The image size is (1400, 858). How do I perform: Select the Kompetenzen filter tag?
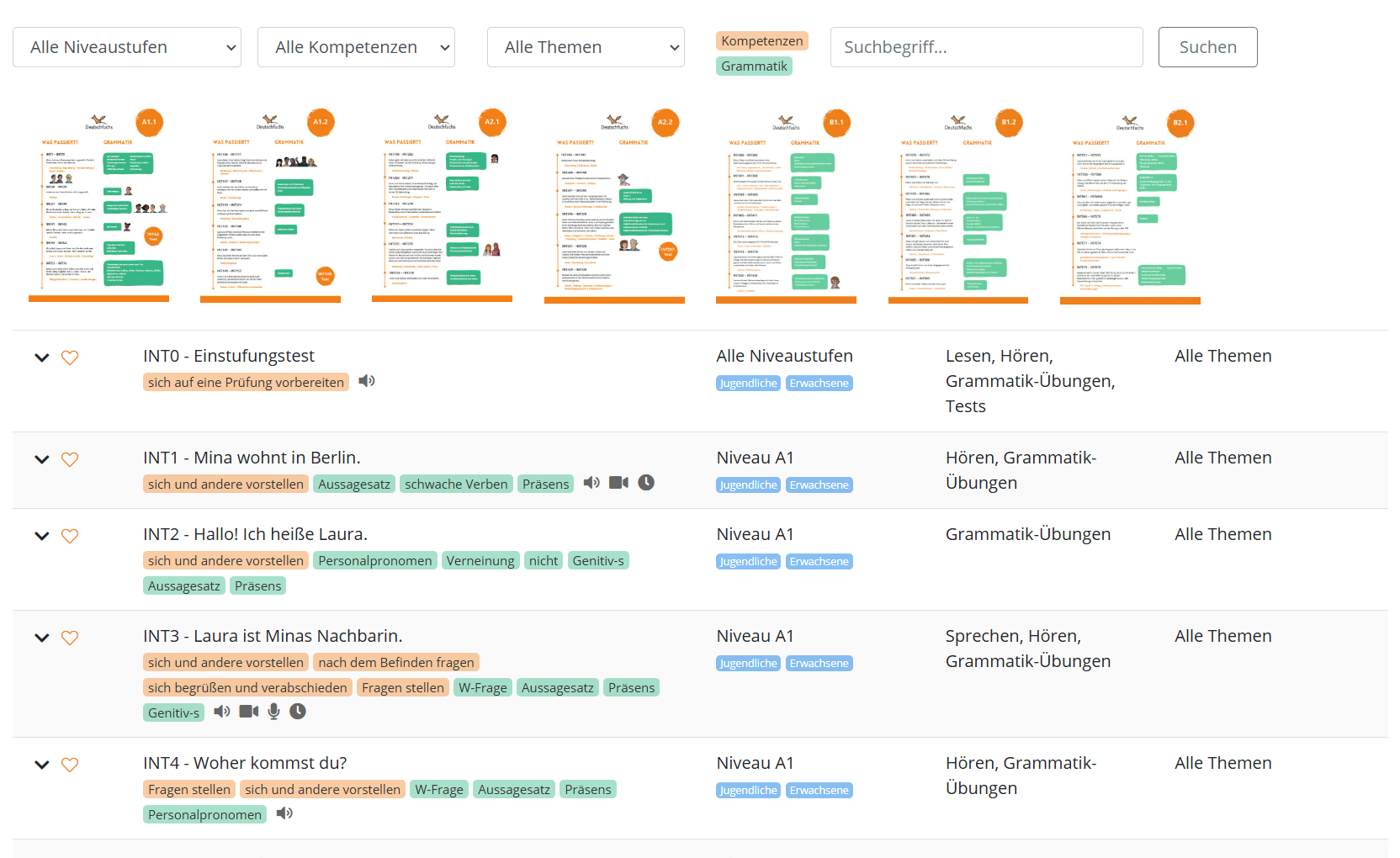[761, 41]
